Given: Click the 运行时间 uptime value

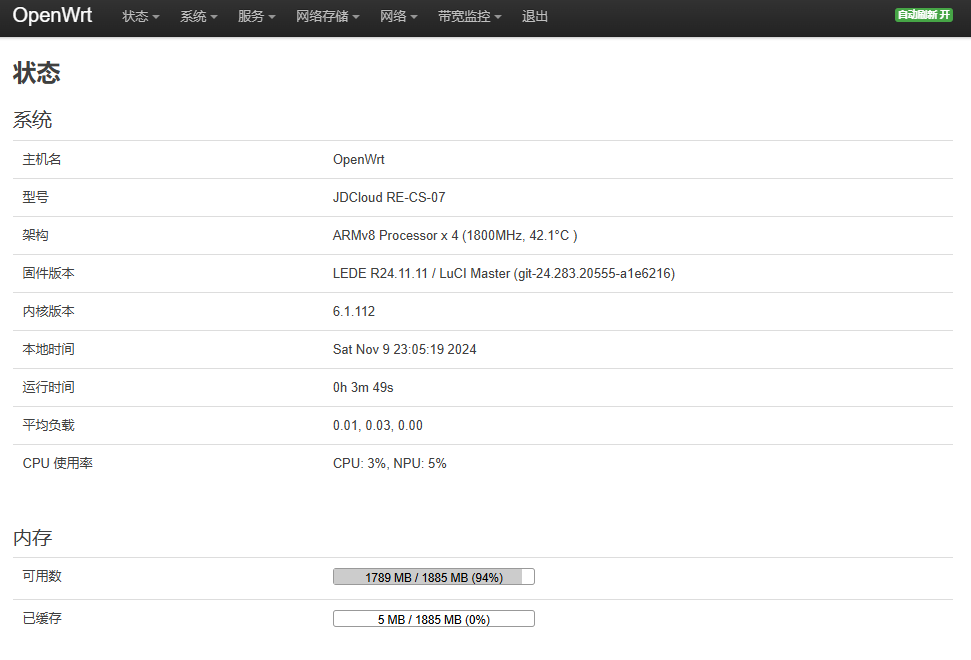Looking at the screenshot, I should (363, 388).
